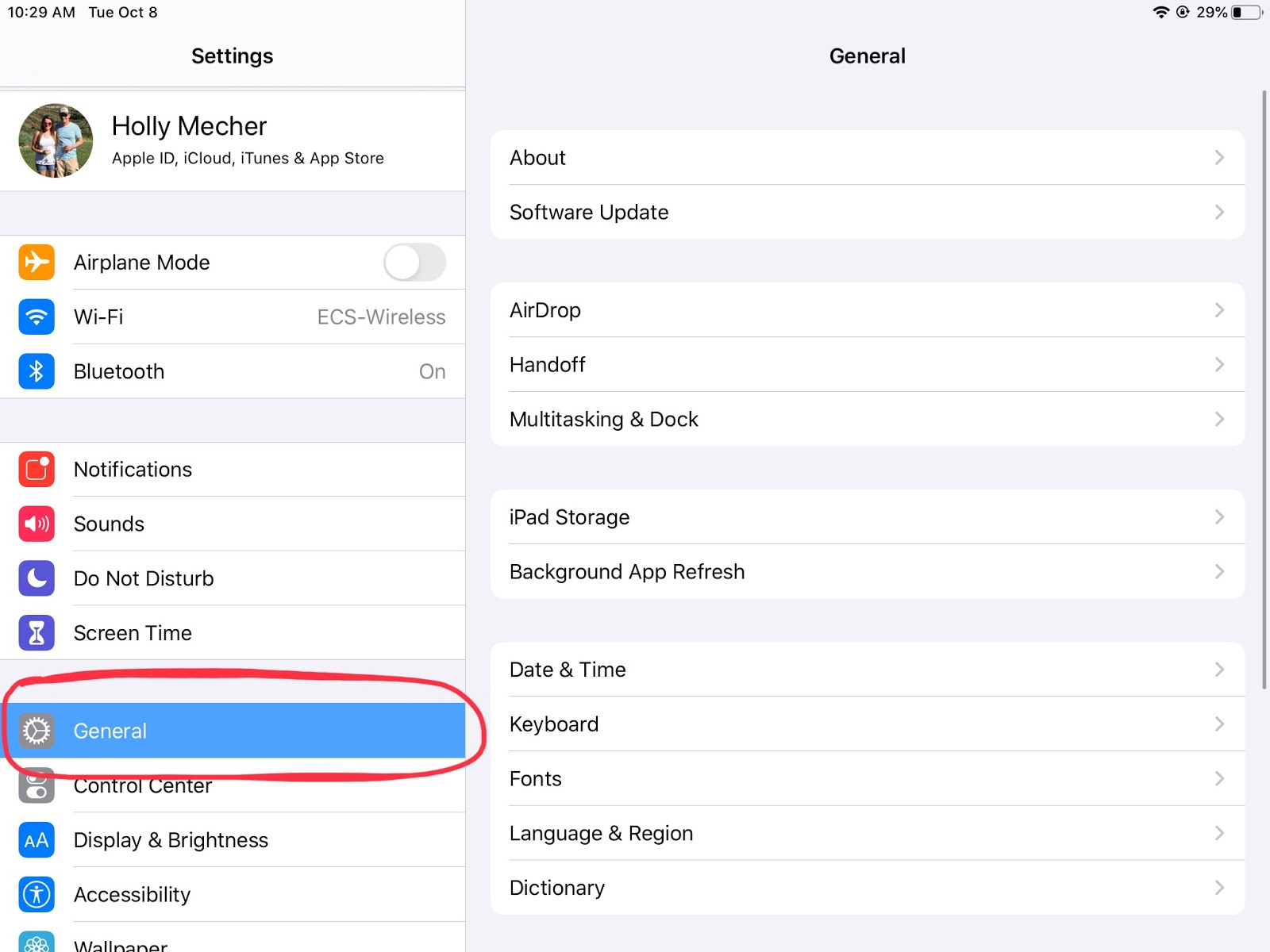Tap the Wallpaper flower icon
Image resolution: width=1270 pixels, height=952 pixels.
point(37,942)
